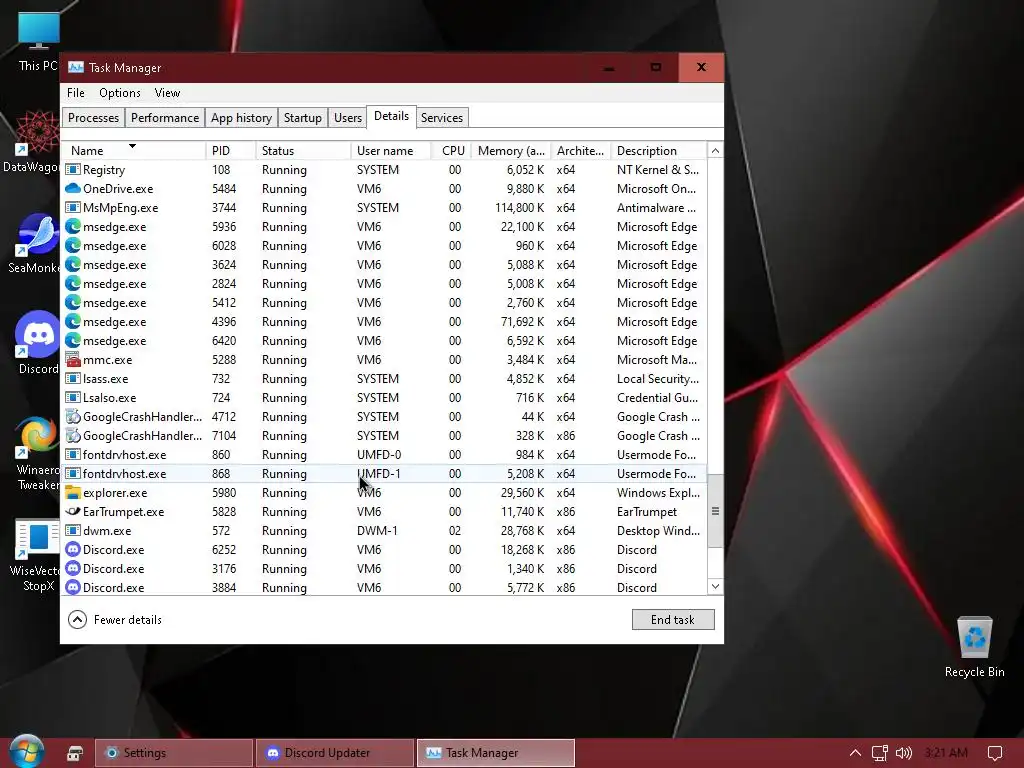The image size is (1024, 768).
Task: Click scrollbar up arrow in process list
Action: click(715, 151)
